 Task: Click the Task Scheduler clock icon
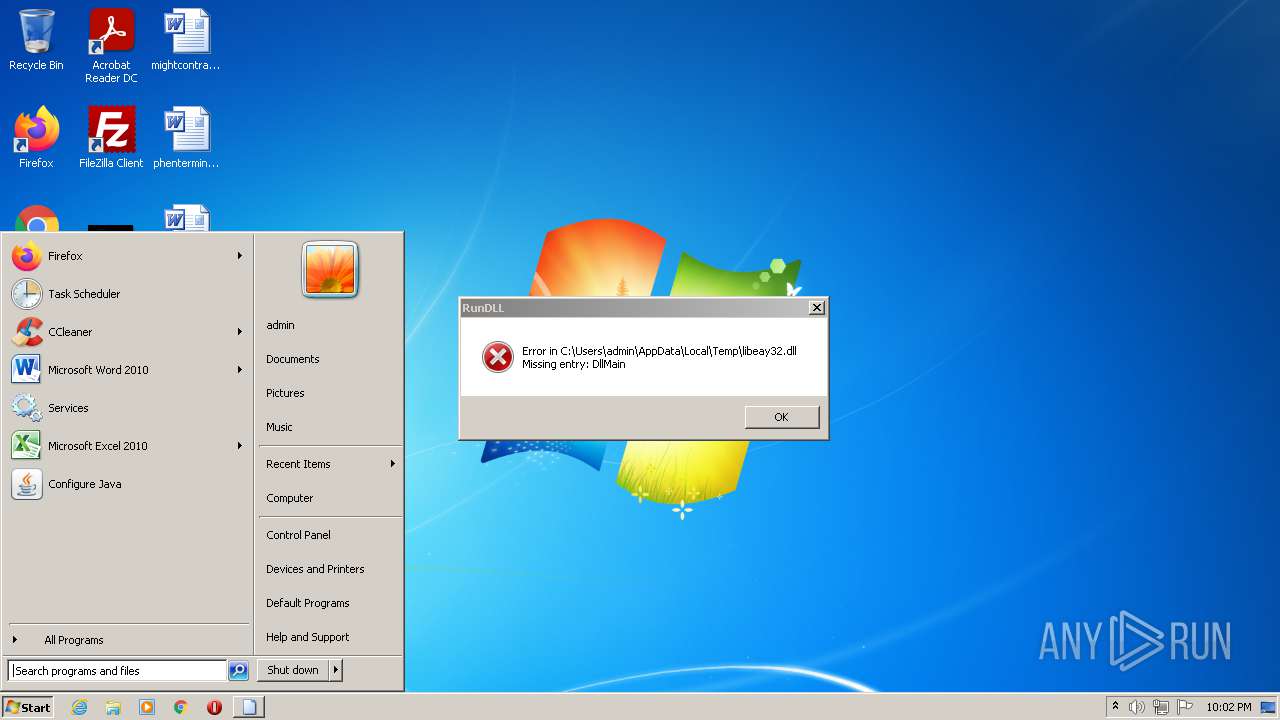tap(27, 294)
